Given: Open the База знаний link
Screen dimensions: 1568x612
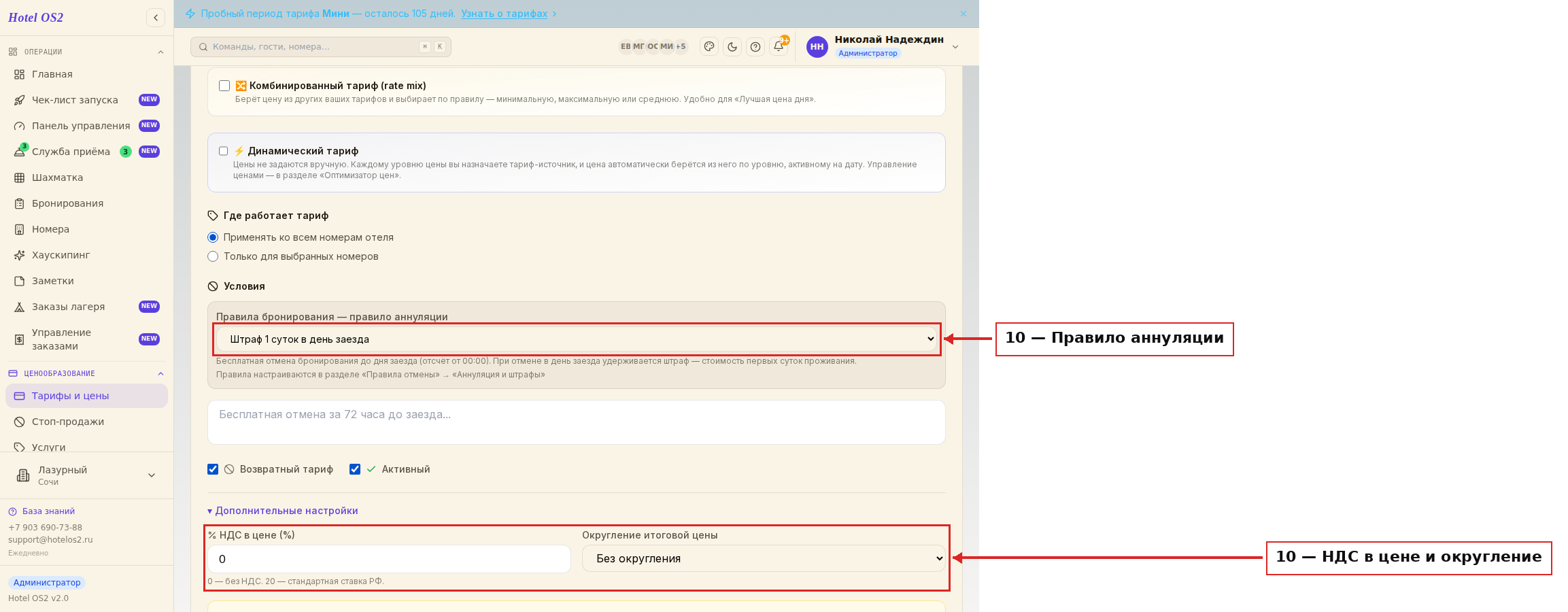Looking at the screenshot, I should pyautogui.click(x=48, y=511).
